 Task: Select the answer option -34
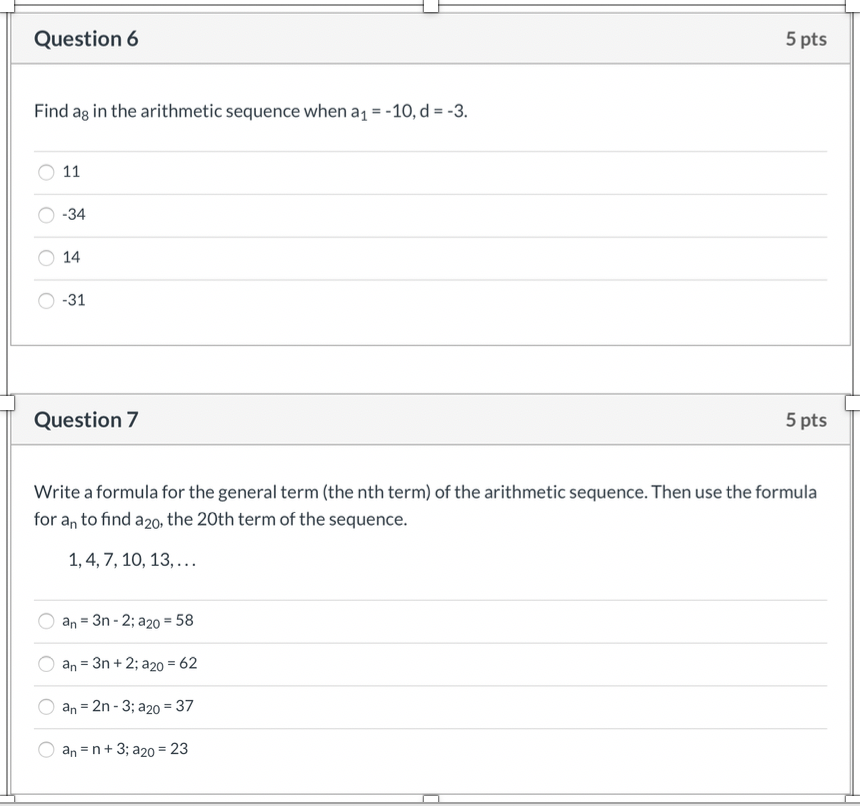point(46,215)
